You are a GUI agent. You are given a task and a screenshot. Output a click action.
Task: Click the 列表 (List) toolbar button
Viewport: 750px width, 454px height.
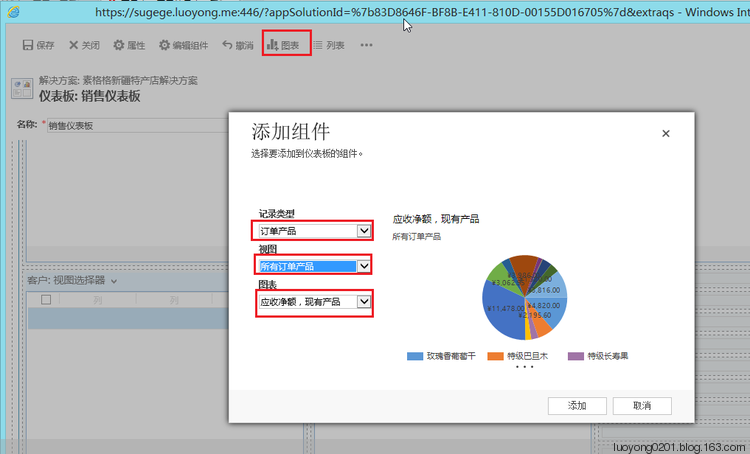click(x=329, y=45)
